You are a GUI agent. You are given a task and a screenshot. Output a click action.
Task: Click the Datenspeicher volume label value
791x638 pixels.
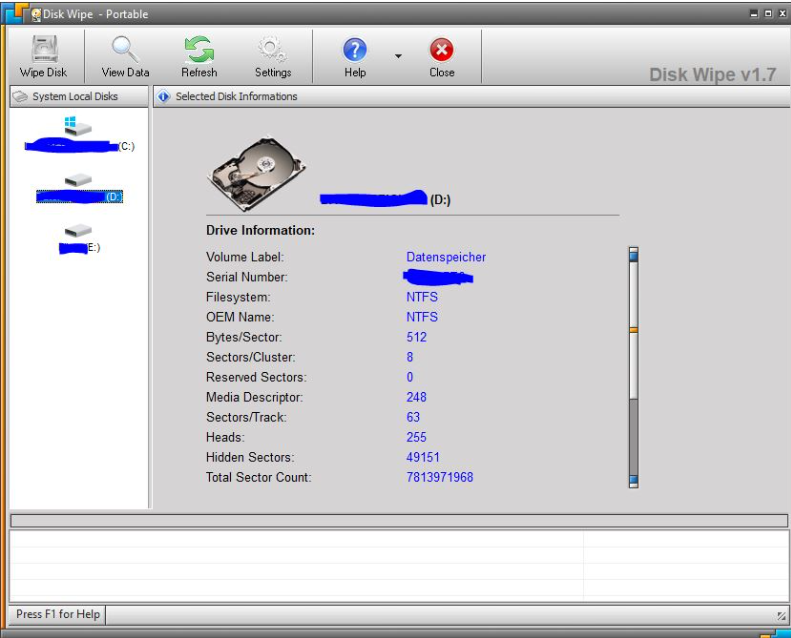click(446, 257)
